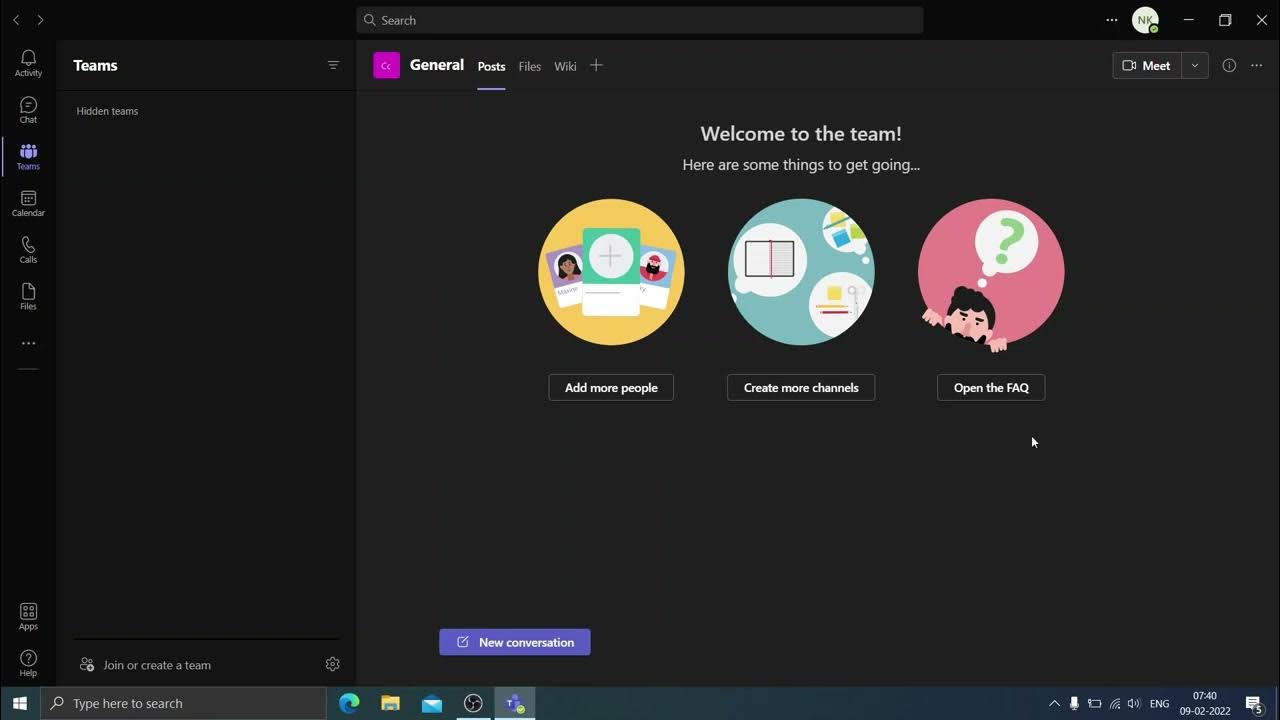Click the Teams panel heading
This screenshot has height=720, width=1280.
point(95,65)
